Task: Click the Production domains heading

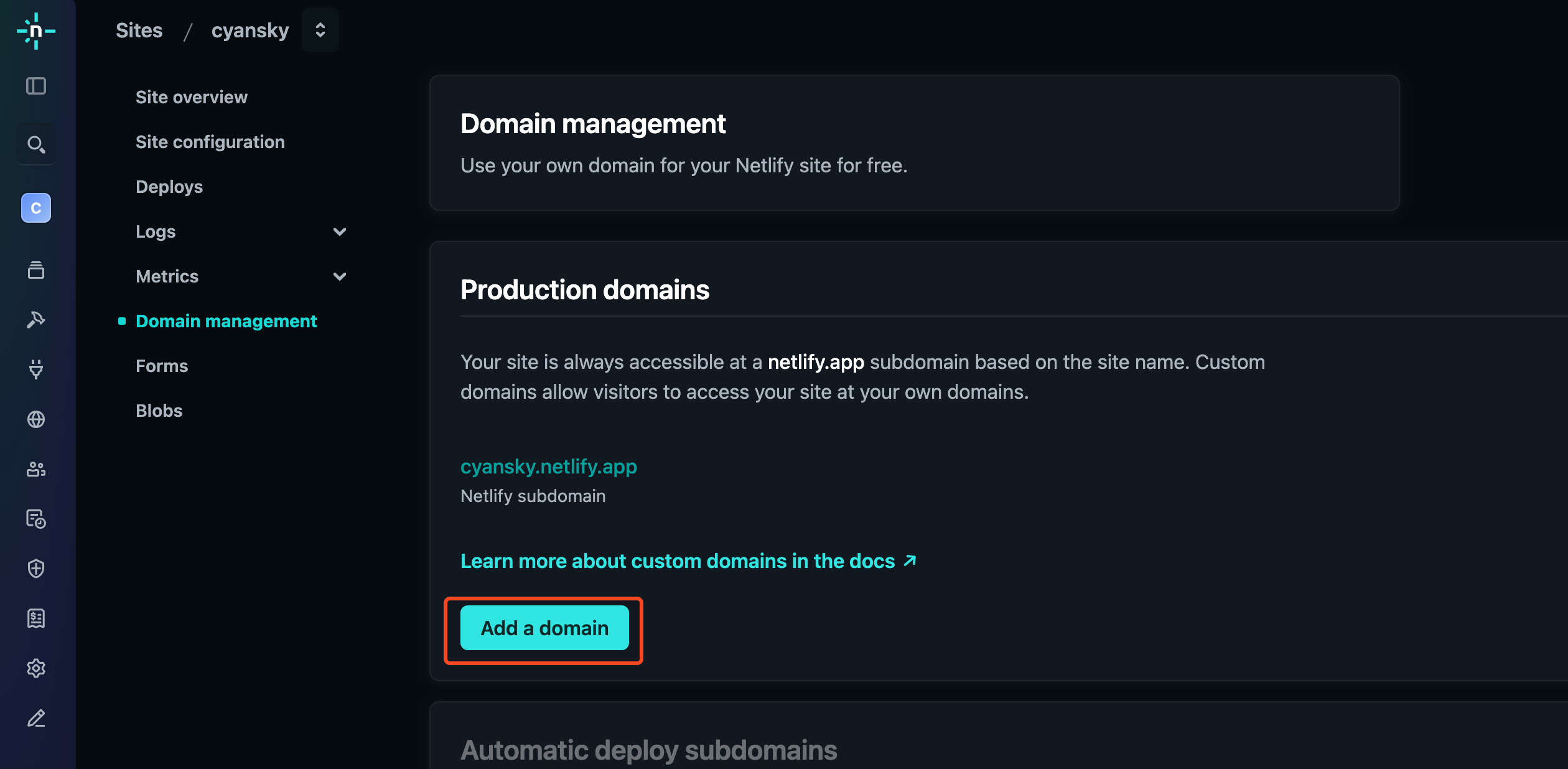Action: click(x=585, y=290)
